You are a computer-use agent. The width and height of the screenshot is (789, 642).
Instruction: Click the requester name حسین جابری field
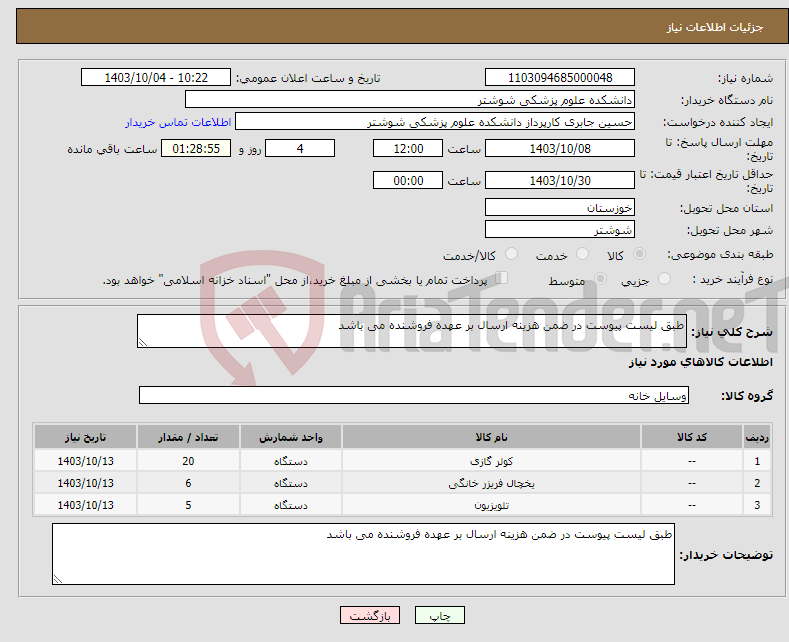(435, 121)
